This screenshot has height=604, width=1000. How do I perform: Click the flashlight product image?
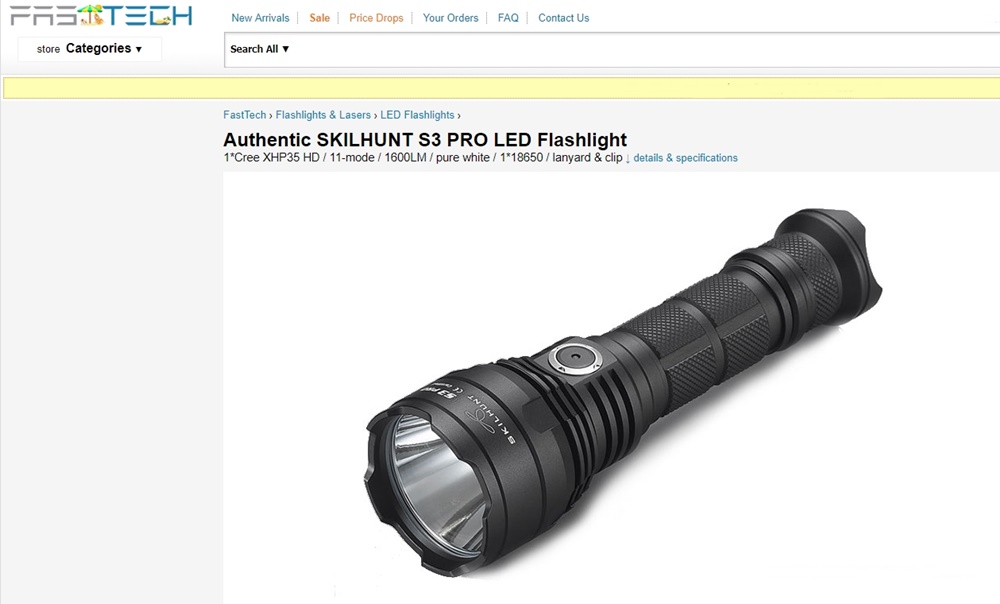coord(622,389)
